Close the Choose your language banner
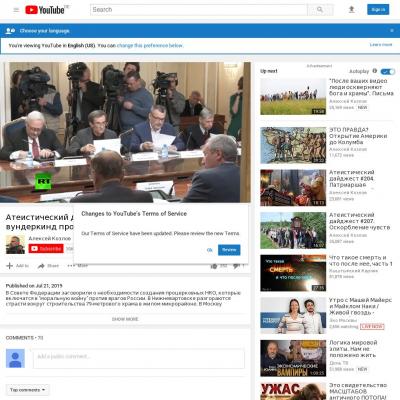The width and height of the screenshot is (400, 400). coord(392,31)
